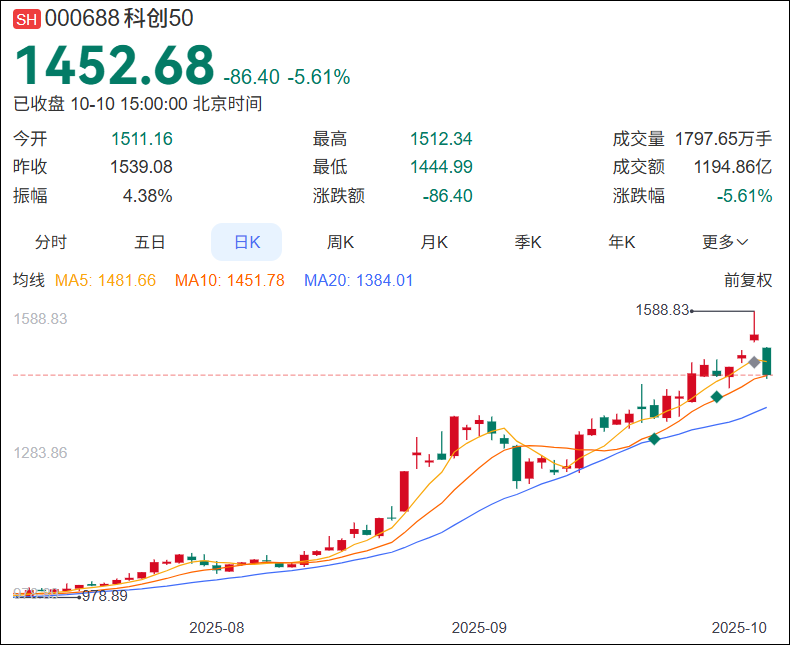Switch to the 五日 five-day tab
The height and width of the screenshot is (645, 790).
click(x=150, y=242)
